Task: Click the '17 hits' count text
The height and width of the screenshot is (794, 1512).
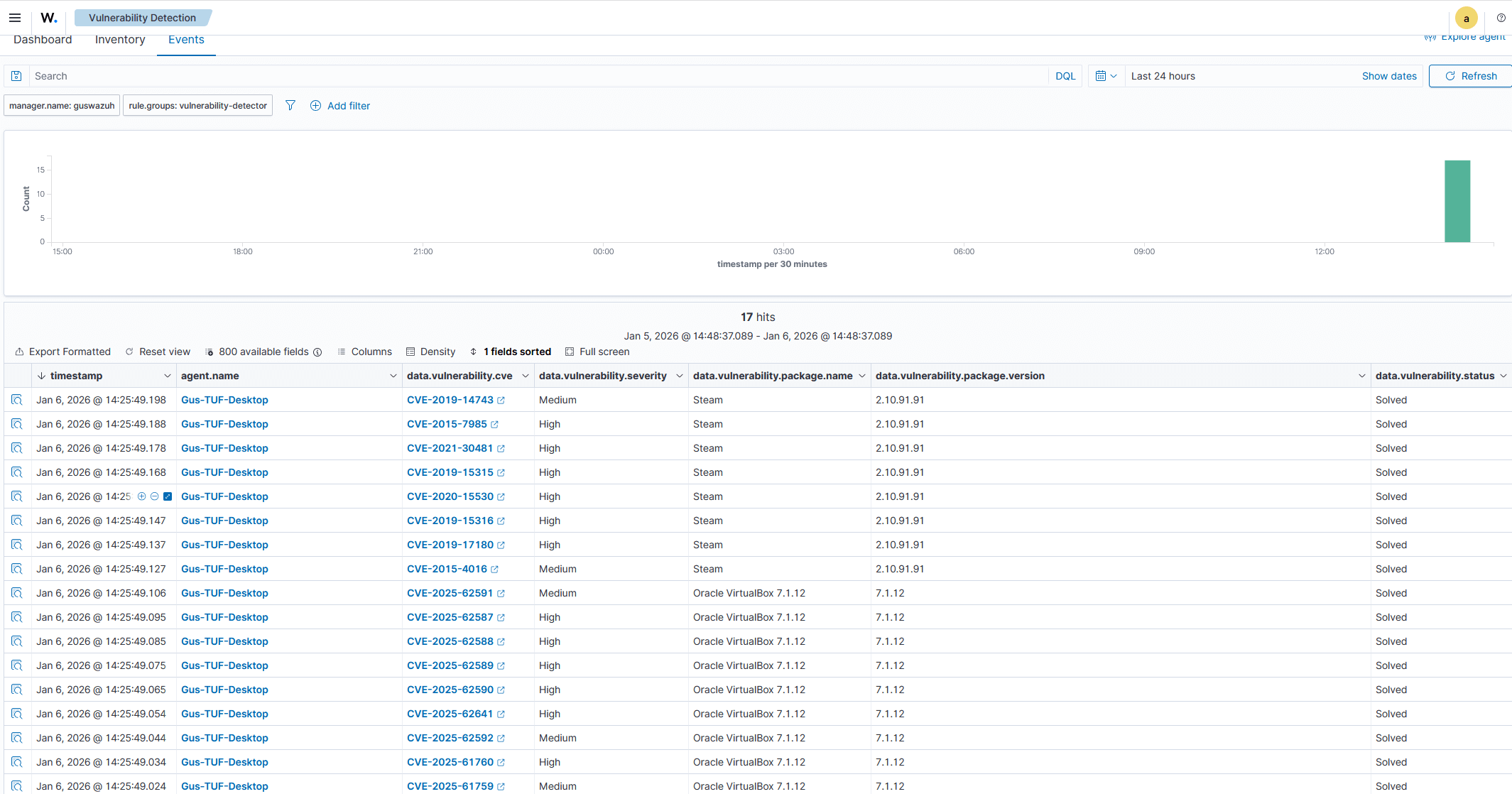Action: (758, 317)
